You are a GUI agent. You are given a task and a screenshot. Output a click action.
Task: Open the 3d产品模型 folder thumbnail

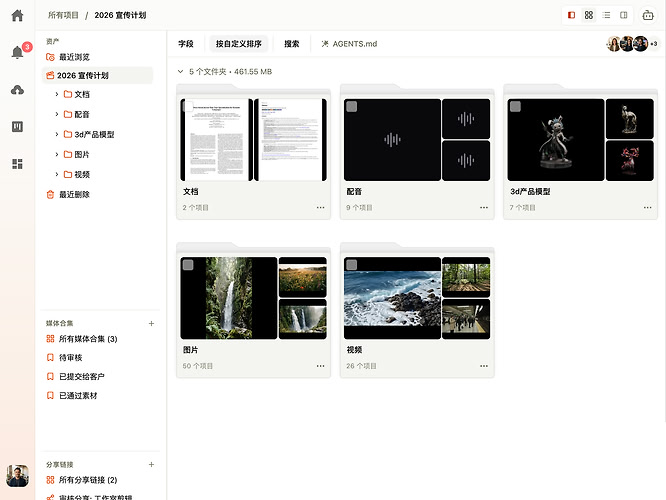(x=556, y=140)
